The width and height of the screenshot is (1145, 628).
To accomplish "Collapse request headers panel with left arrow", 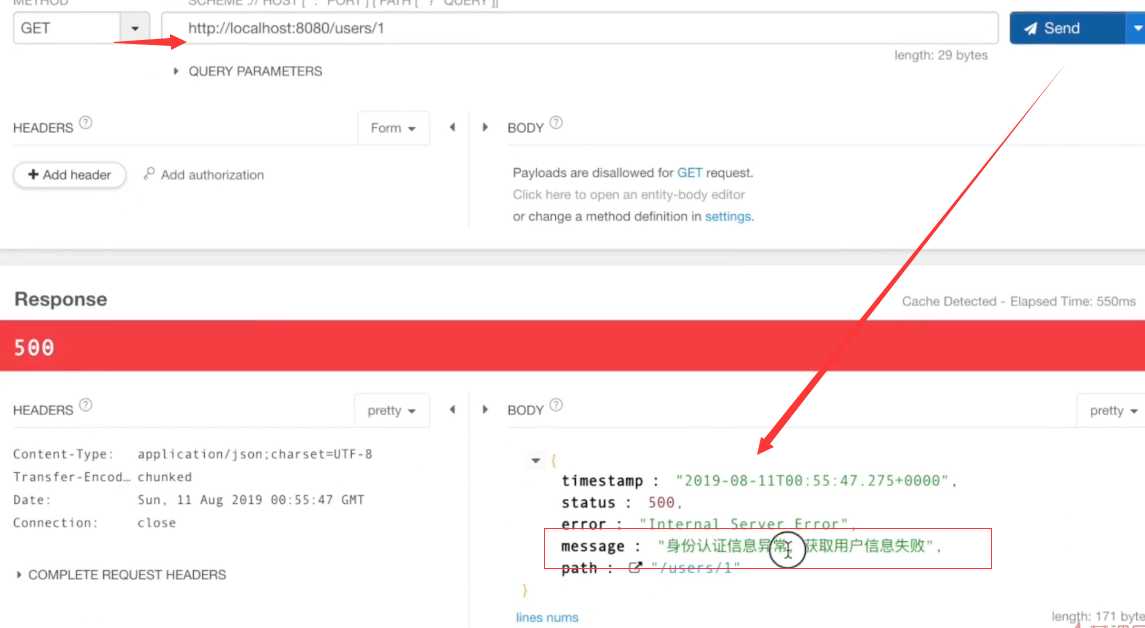I will (452, 127).
